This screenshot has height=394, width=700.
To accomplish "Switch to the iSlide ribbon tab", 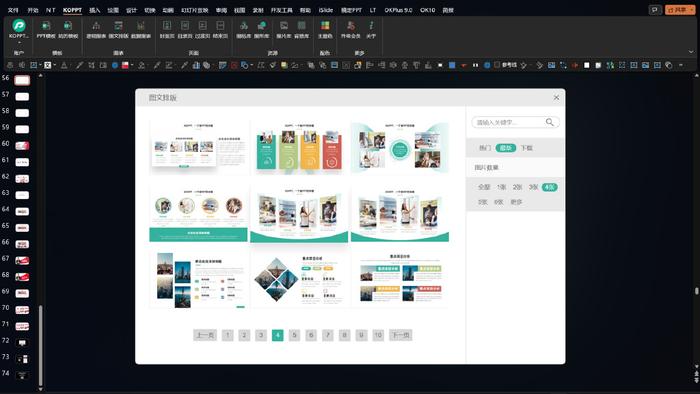I will coord(325,10).
